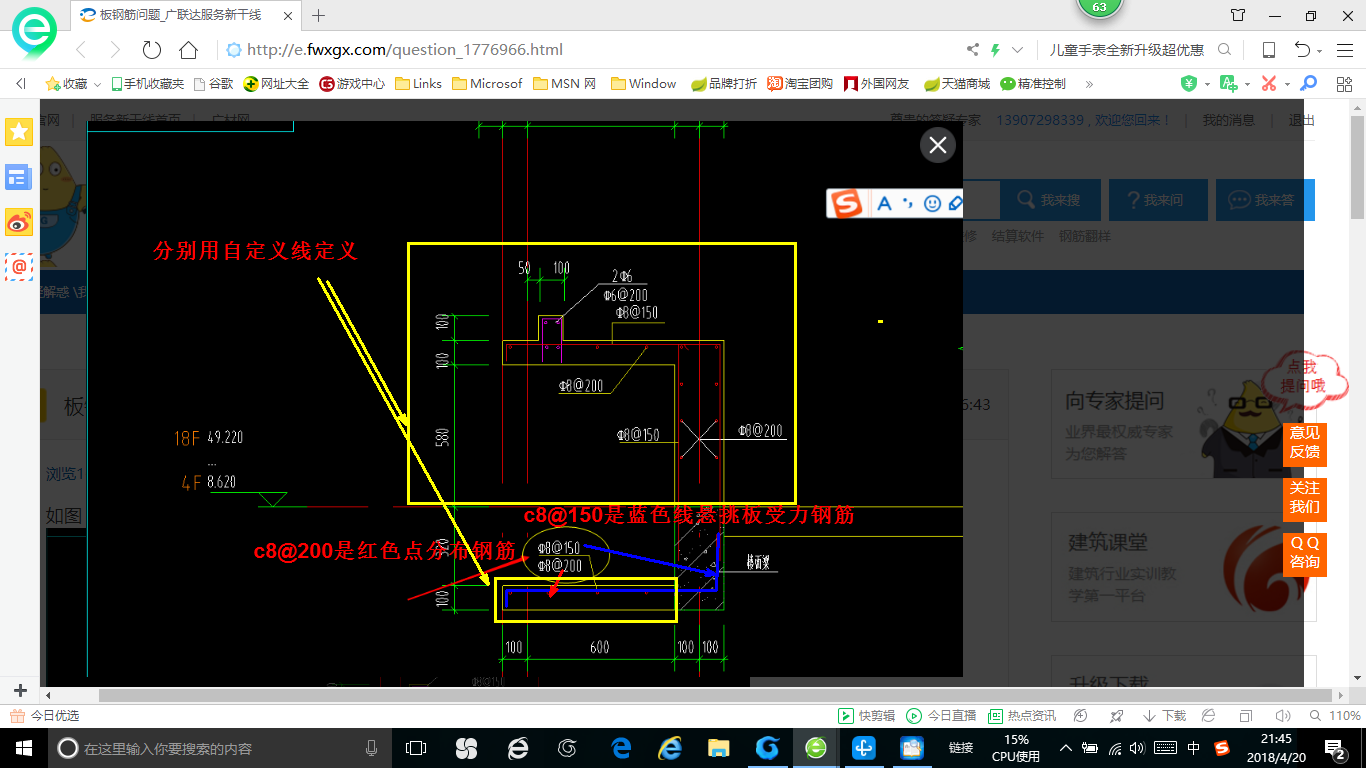Viewport: 1366px width, 768px height.
Task: Open 游戏中心 bookmark
Action: pyautogui.click(x=352, y=84)
